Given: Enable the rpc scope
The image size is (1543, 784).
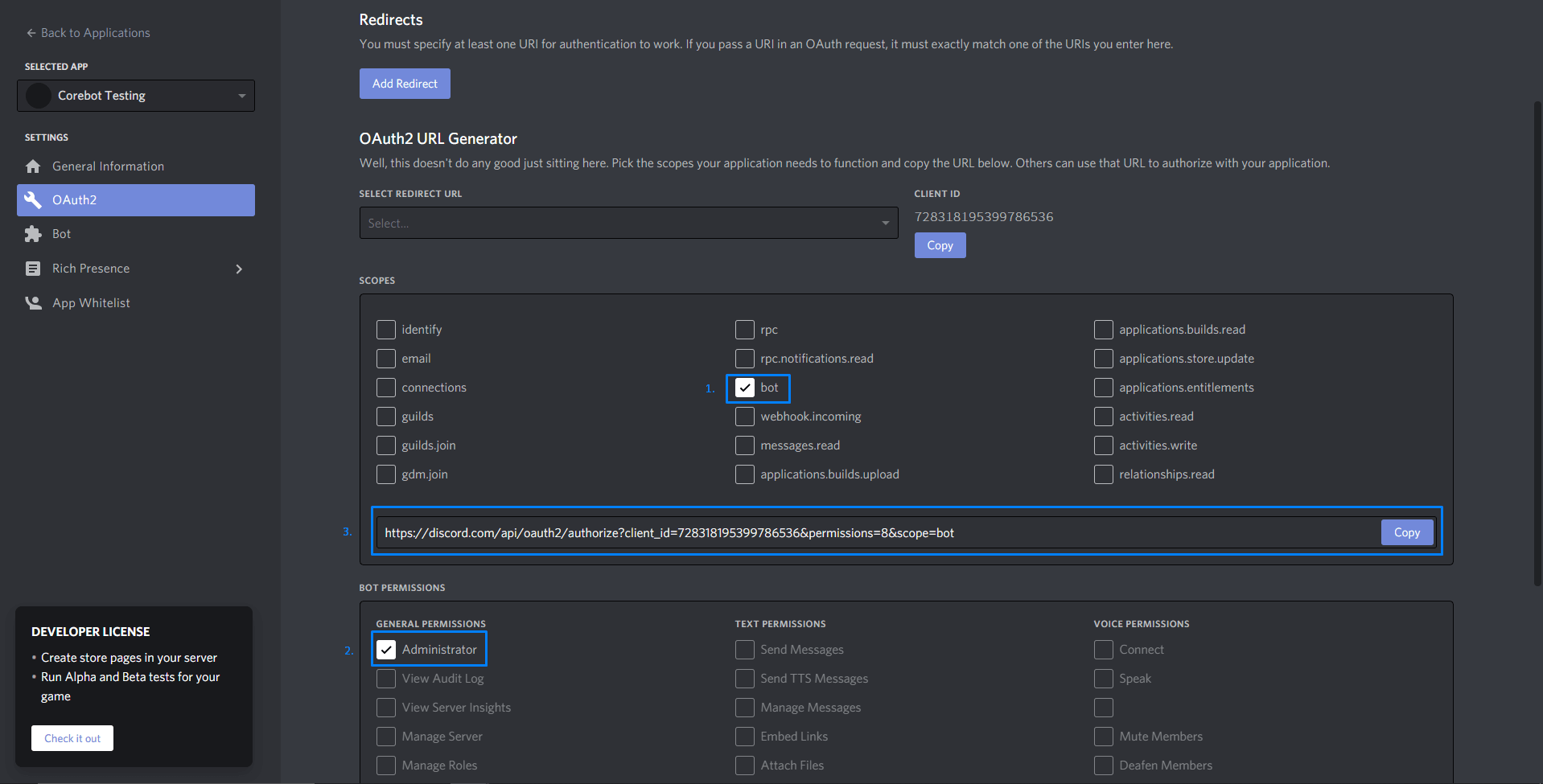Looking at the screenshot, I should point(745,330).
